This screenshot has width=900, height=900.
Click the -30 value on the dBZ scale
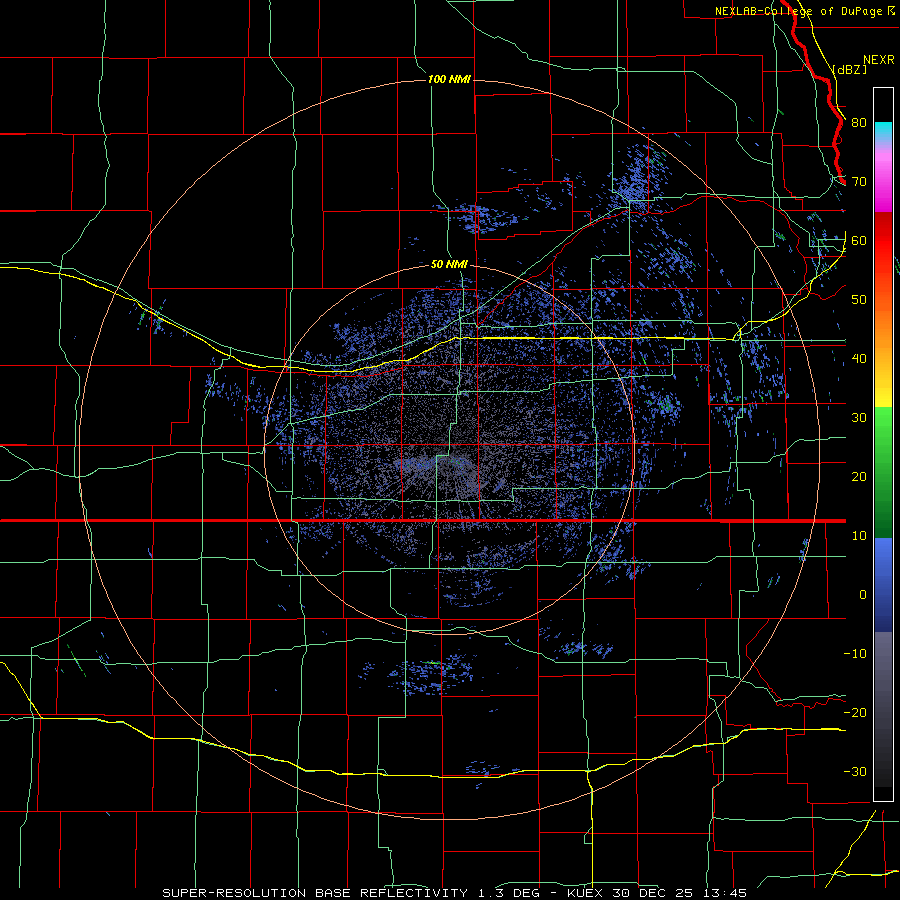click(x=855, y=772)
